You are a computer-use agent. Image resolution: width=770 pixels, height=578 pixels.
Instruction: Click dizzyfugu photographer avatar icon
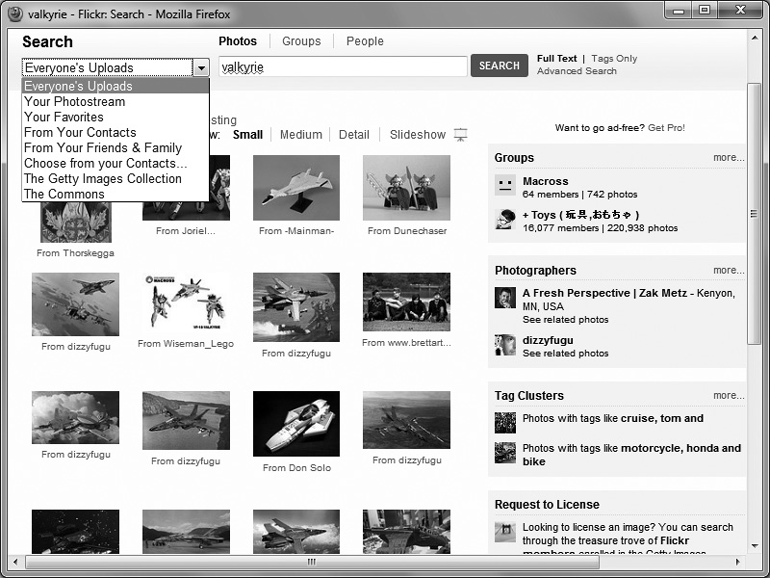pos(505,345)
